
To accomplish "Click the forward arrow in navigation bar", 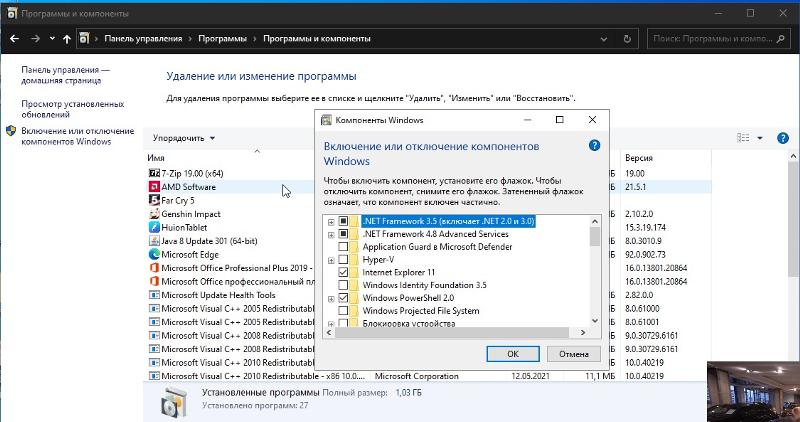I will click(x=35, y=39).
